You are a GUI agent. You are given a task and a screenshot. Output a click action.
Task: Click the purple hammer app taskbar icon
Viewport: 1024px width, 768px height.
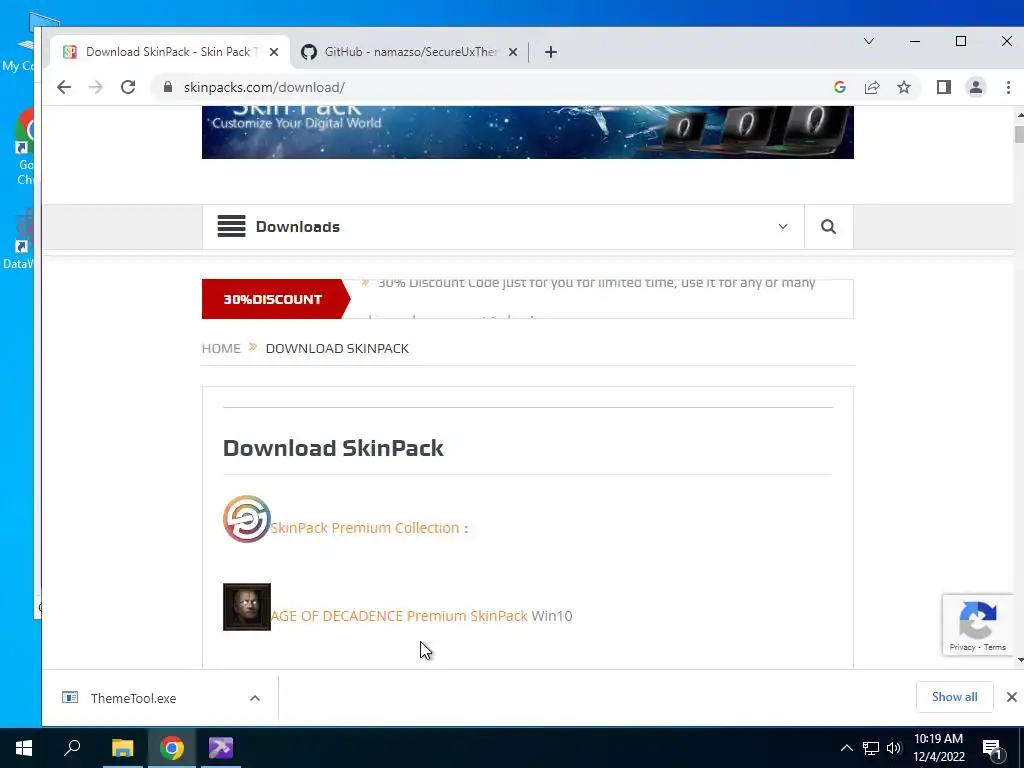[x=221, y=748]
